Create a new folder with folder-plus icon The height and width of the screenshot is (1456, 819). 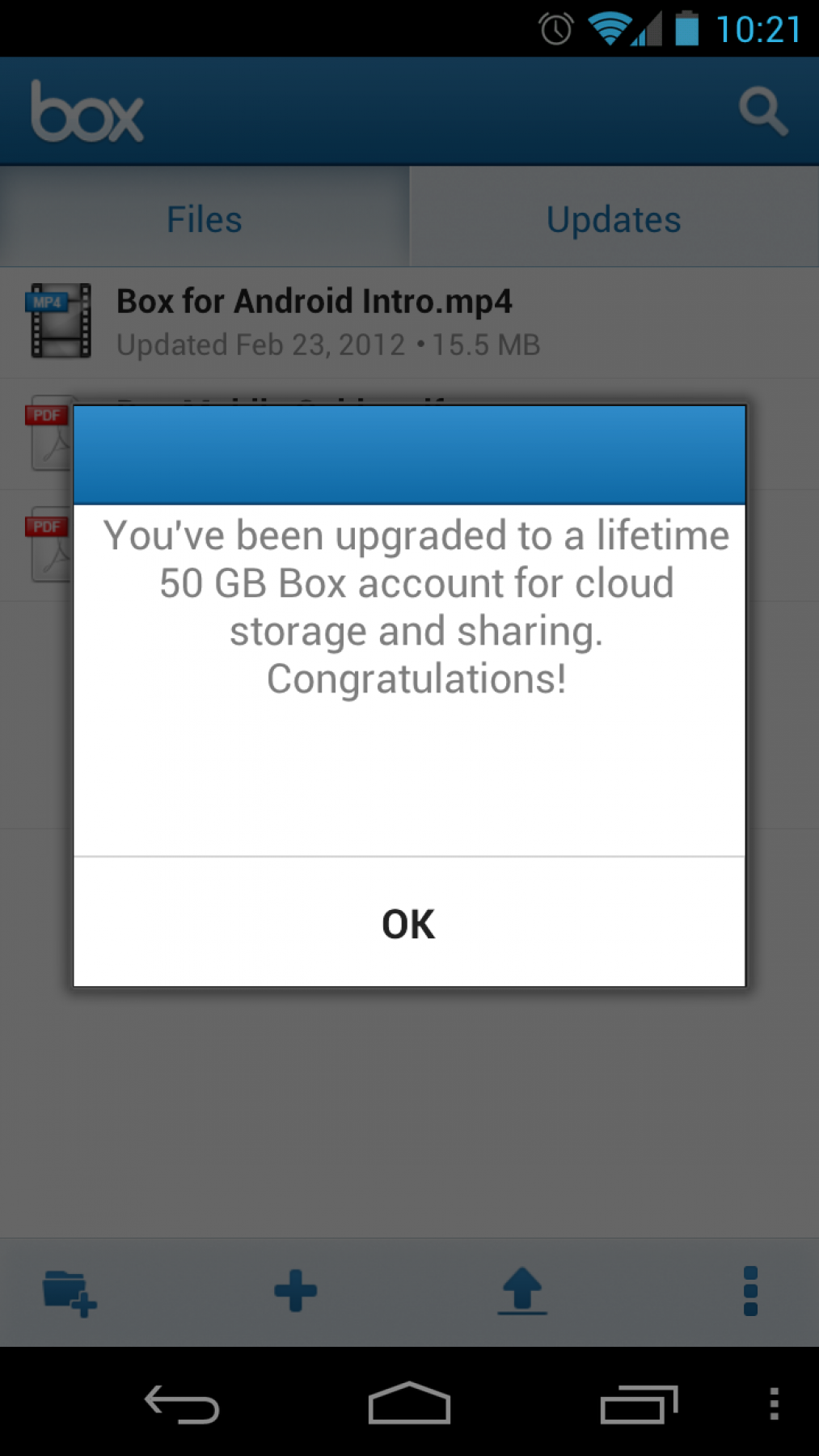coord(70,1293)
